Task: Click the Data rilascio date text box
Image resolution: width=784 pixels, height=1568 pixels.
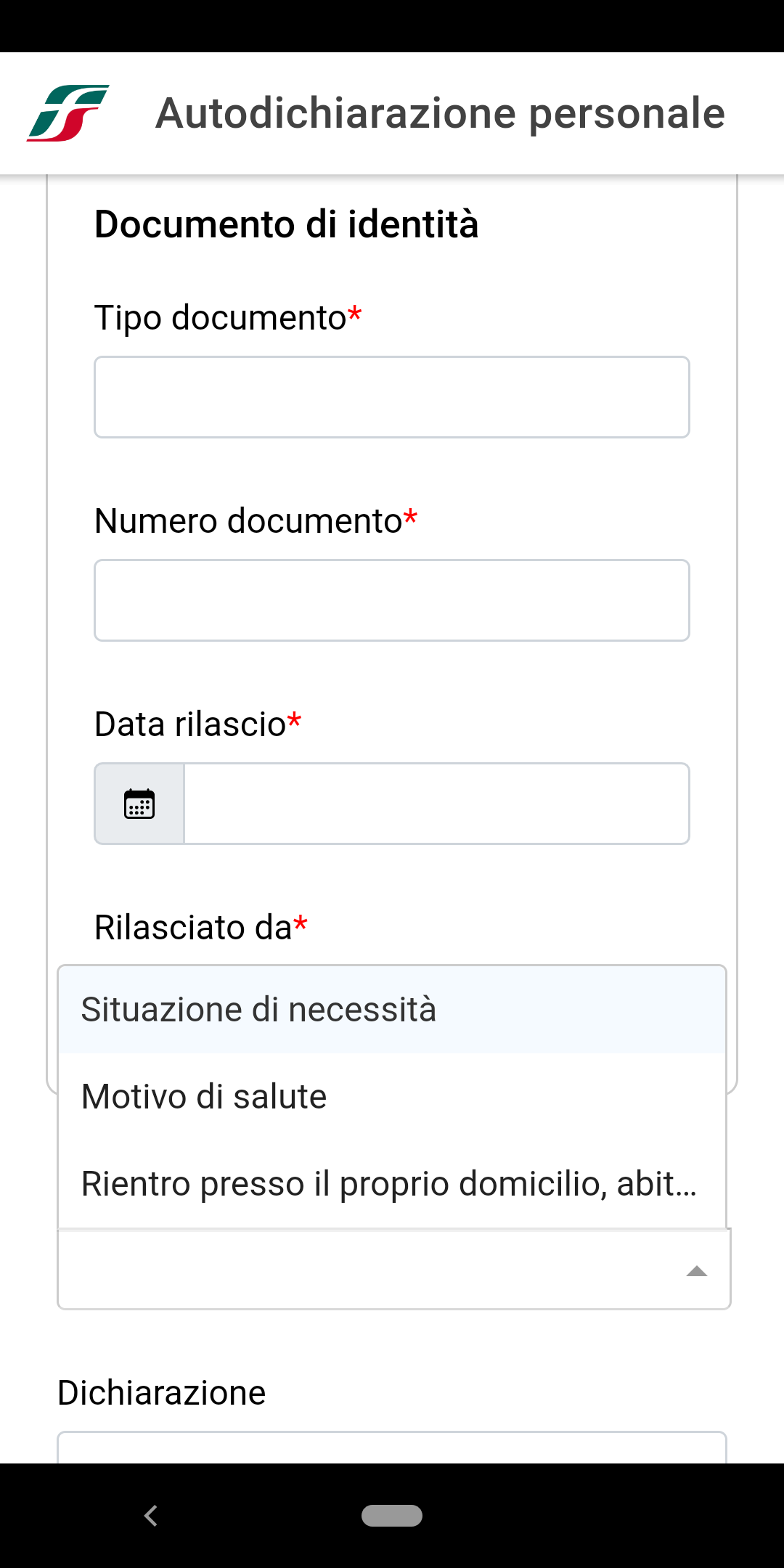Action: click(x=437, y=804)
